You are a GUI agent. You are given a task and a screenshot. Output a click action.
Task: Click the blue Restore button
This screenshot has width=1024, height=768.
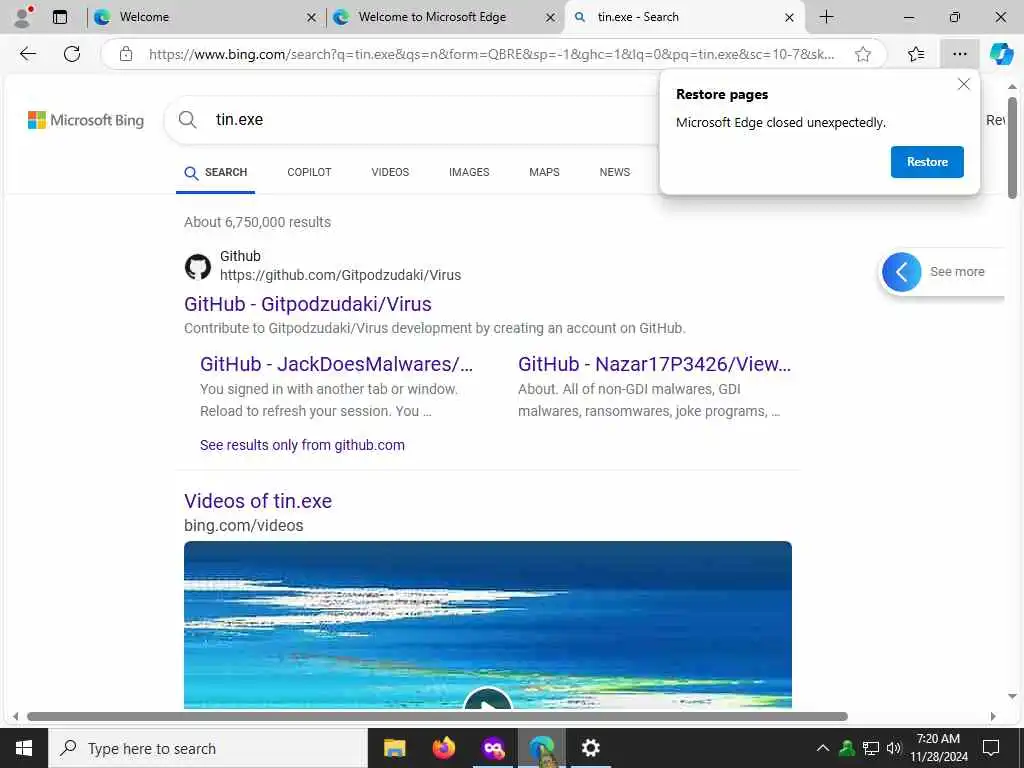point(927,162)
